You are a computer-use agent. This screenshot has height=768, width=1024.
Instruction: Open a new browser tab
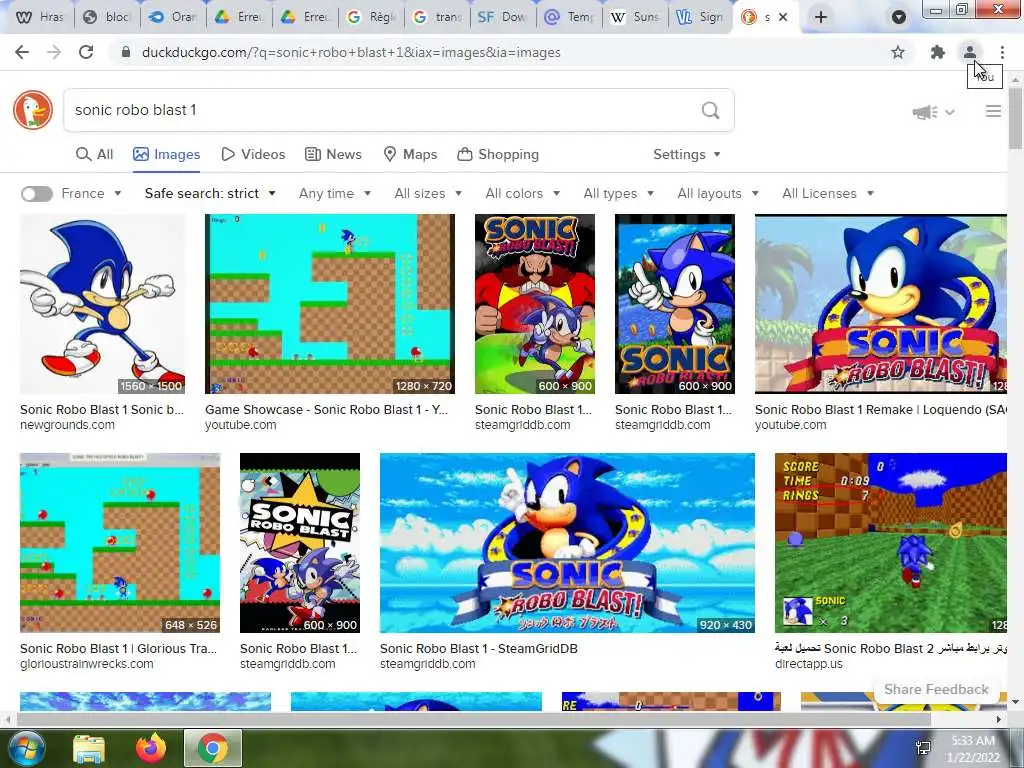pos(821,17)
